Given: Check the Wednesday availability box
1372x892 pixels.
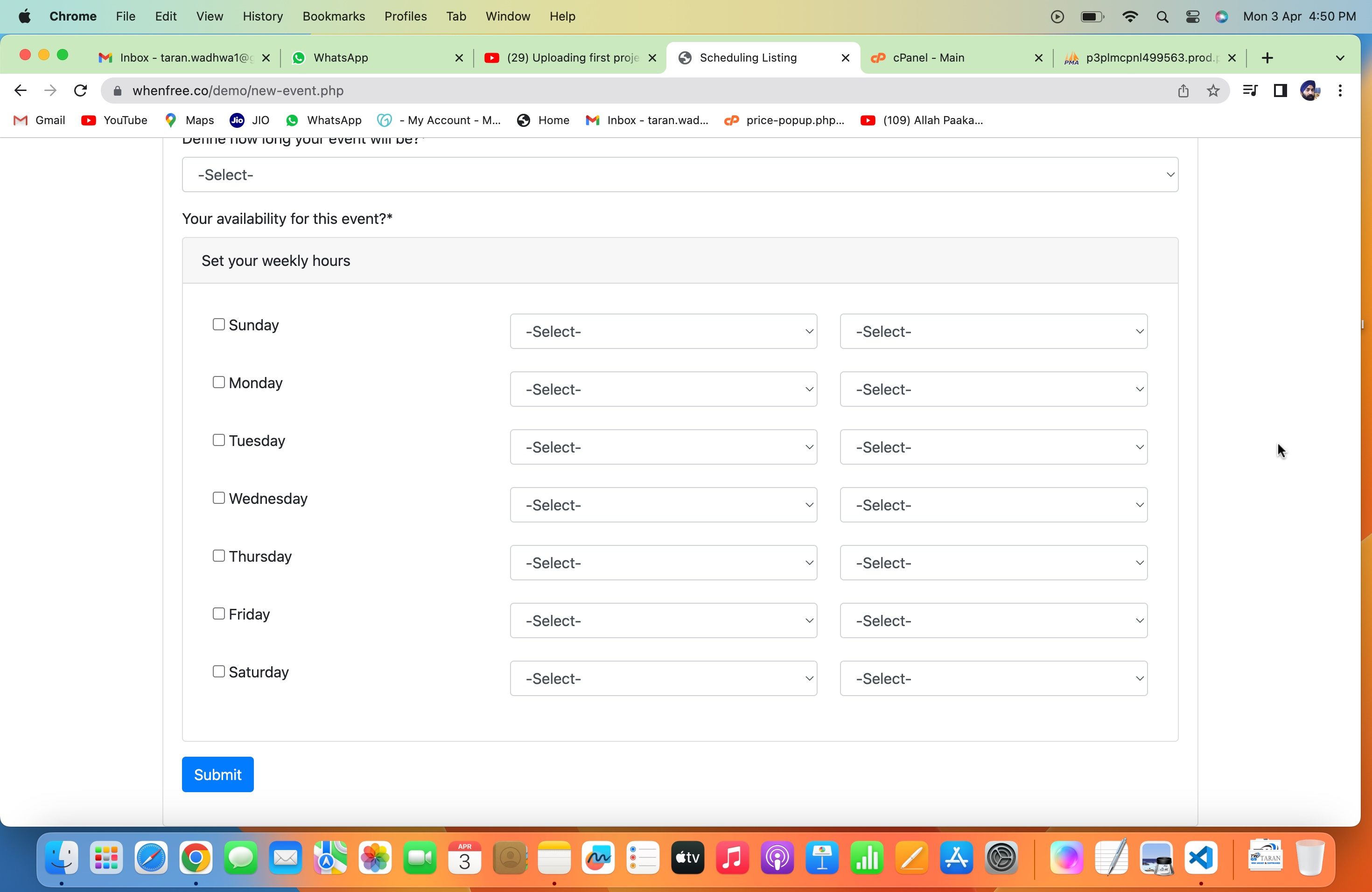Looking at the screenshot, I should (218, 498).
